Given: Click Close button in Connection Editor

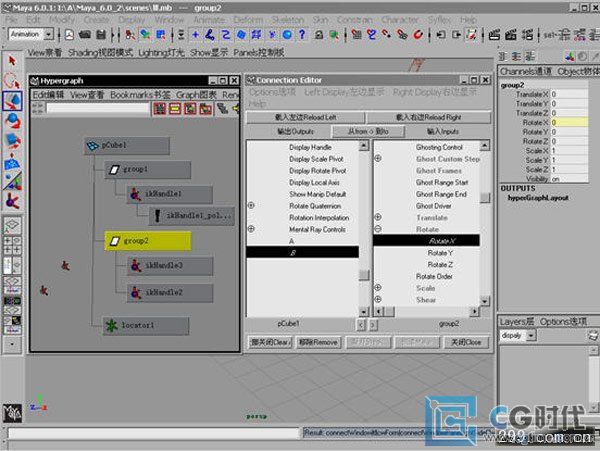Looking at the screenshot, I should point(466,342).
